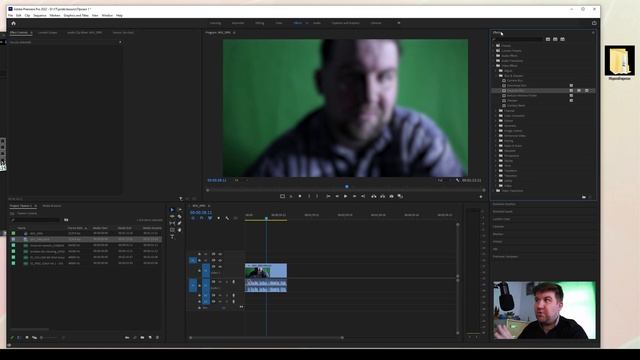Open playback resolution Full dropdown
This screenshot has width=640, height=360.
tap(443, 180)
